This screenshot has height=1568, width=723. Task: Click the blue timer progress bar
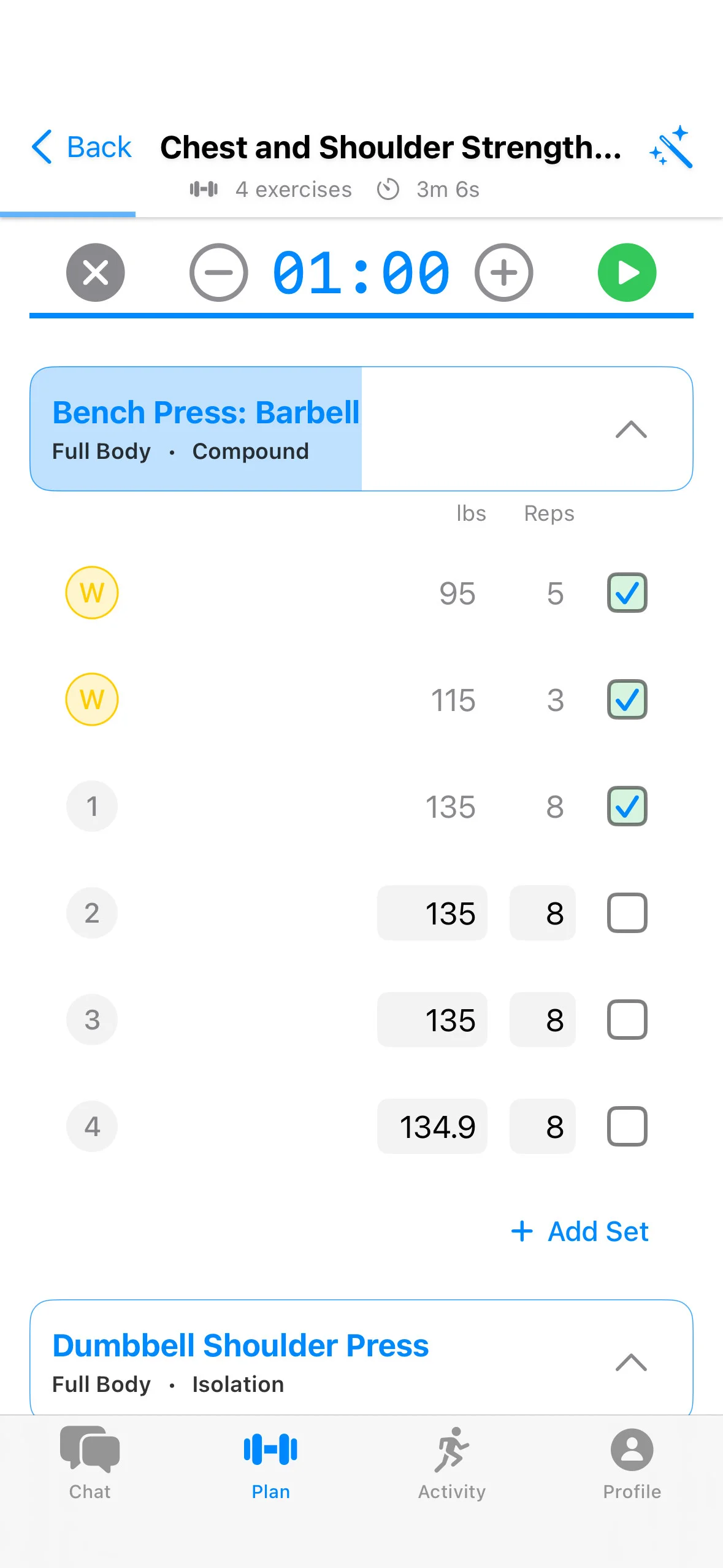tap(362, 315)
